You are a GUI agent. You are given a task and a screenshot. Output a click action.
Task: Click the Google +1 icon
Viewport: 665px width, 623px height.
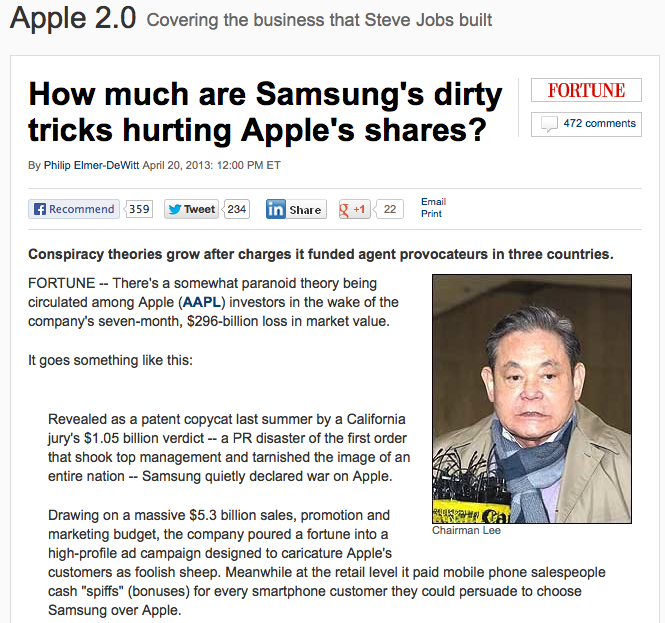[x=354, y=209]
